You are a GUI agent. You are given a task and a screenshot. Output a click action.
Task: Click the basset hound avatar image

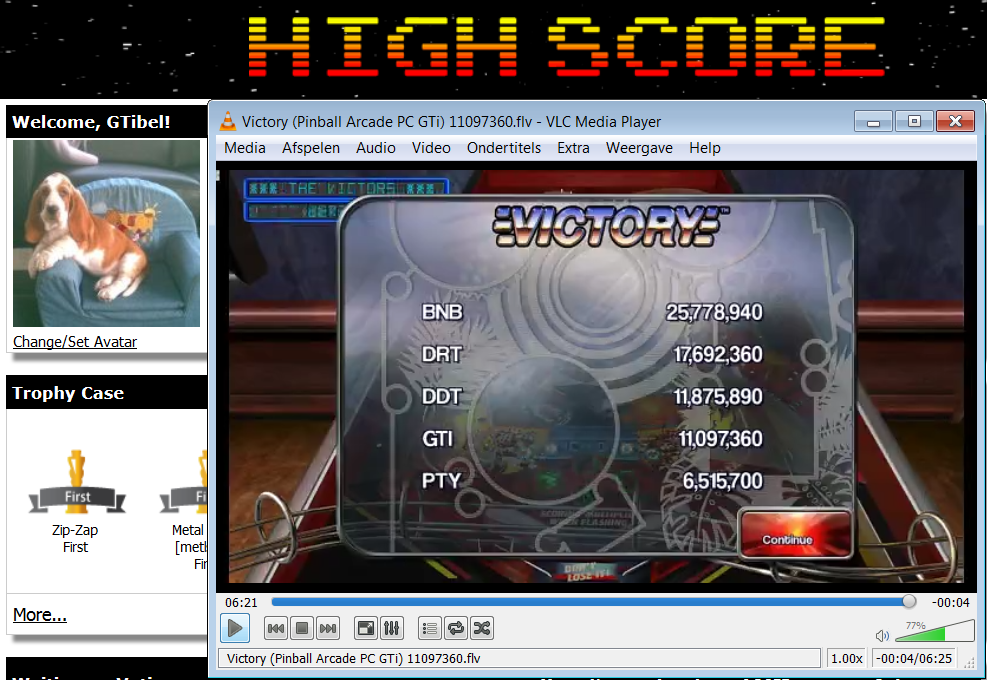106,234
